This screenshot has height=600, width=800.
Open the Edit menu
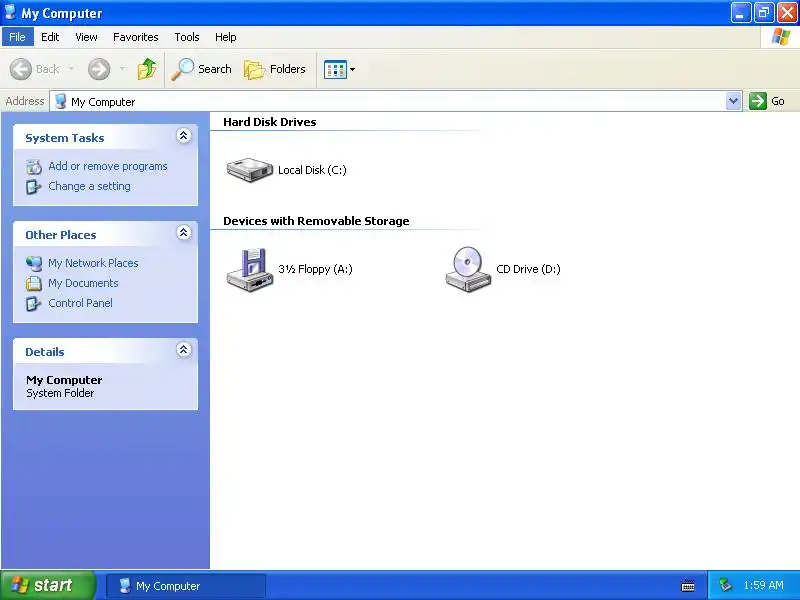[50, 37]
